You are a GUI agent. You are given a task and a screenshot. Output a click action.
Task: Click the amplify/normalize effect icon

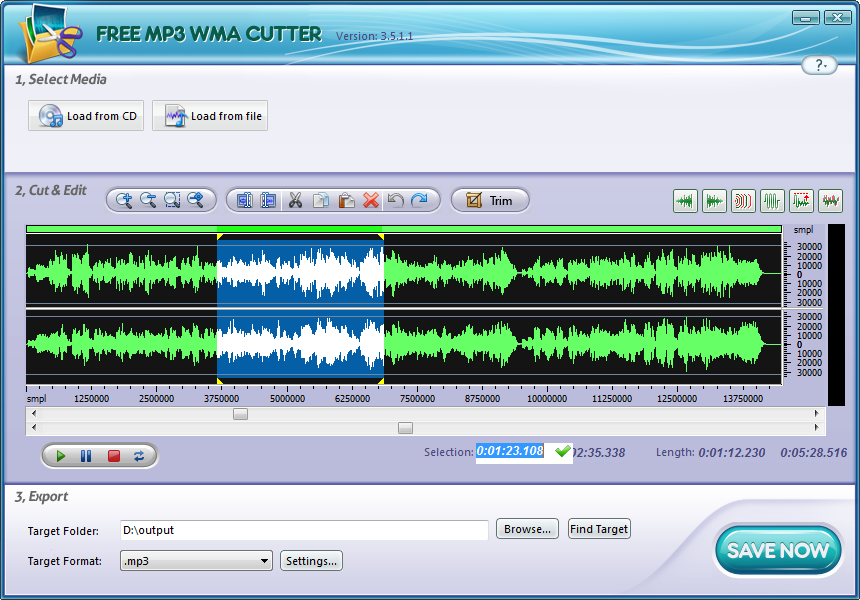[x=801, y=201]
